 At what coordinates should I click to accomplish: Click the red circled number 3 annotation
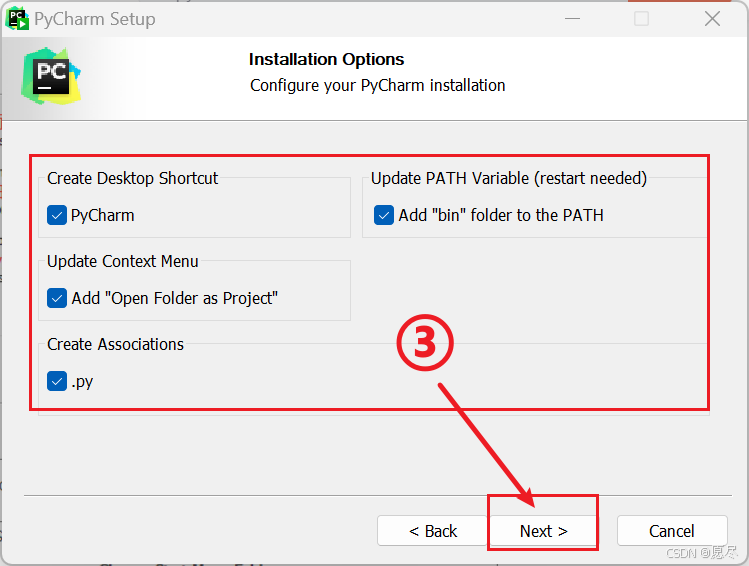point(425,343)
